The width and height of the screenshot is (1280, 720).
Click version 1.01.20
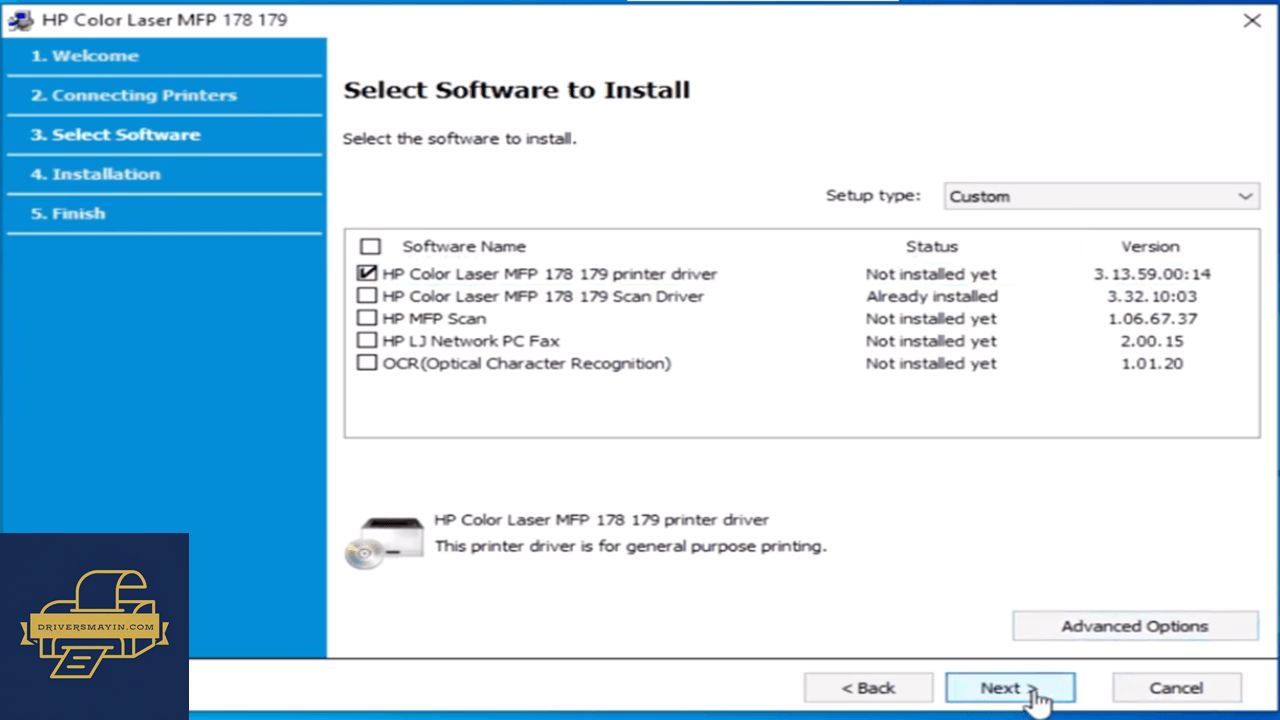pyautogui.click(x=1152, y=364)
